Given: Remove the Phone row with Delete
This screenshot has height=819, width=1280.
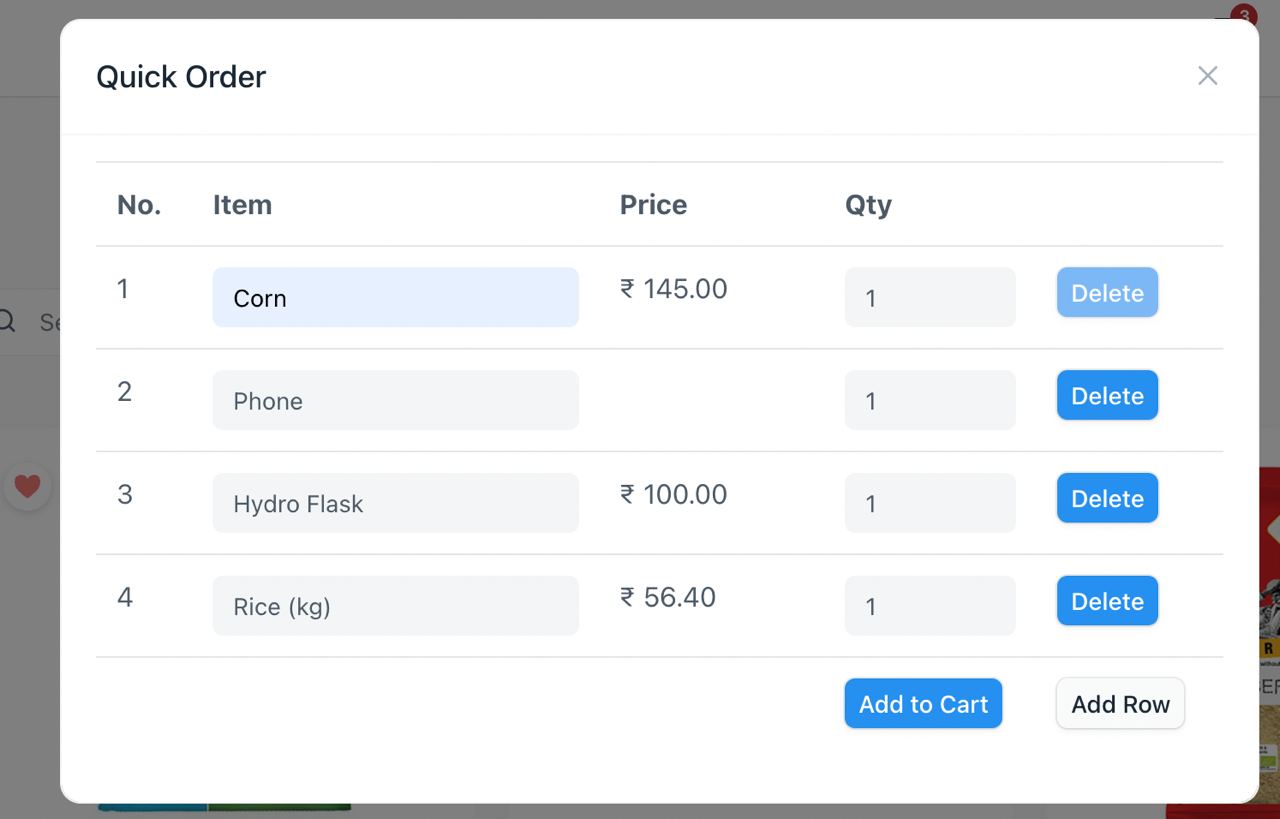Looking at the screenshot, I should point(1108,396).
